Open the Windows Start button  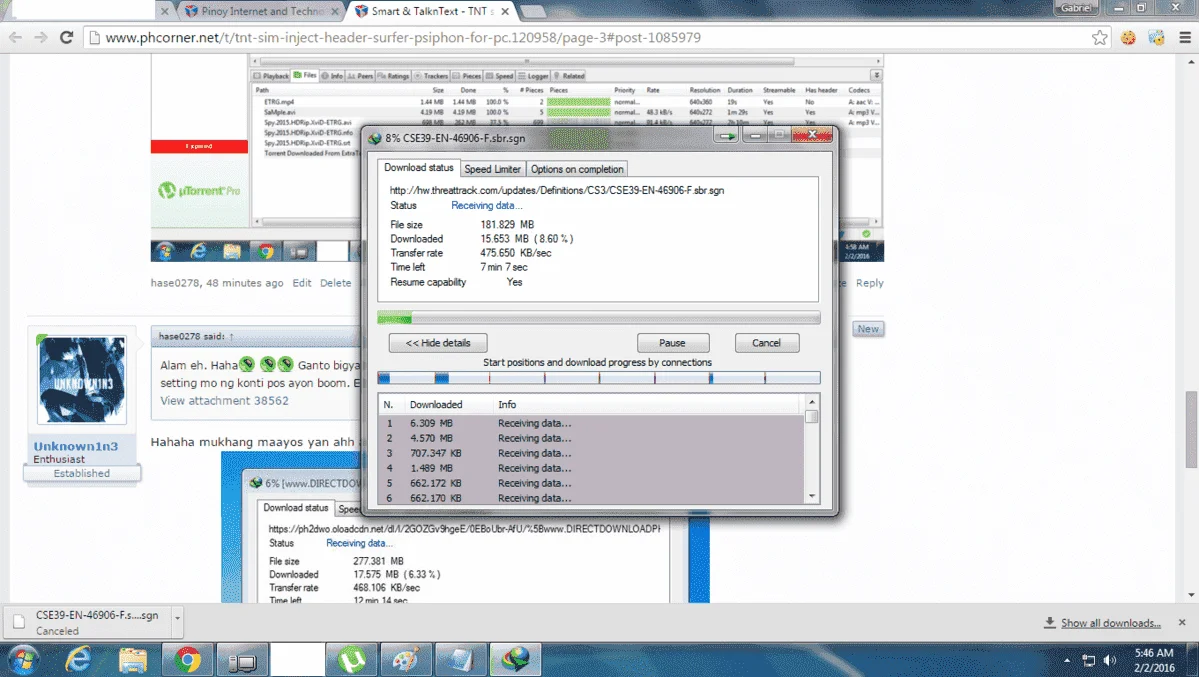point(23,659)
